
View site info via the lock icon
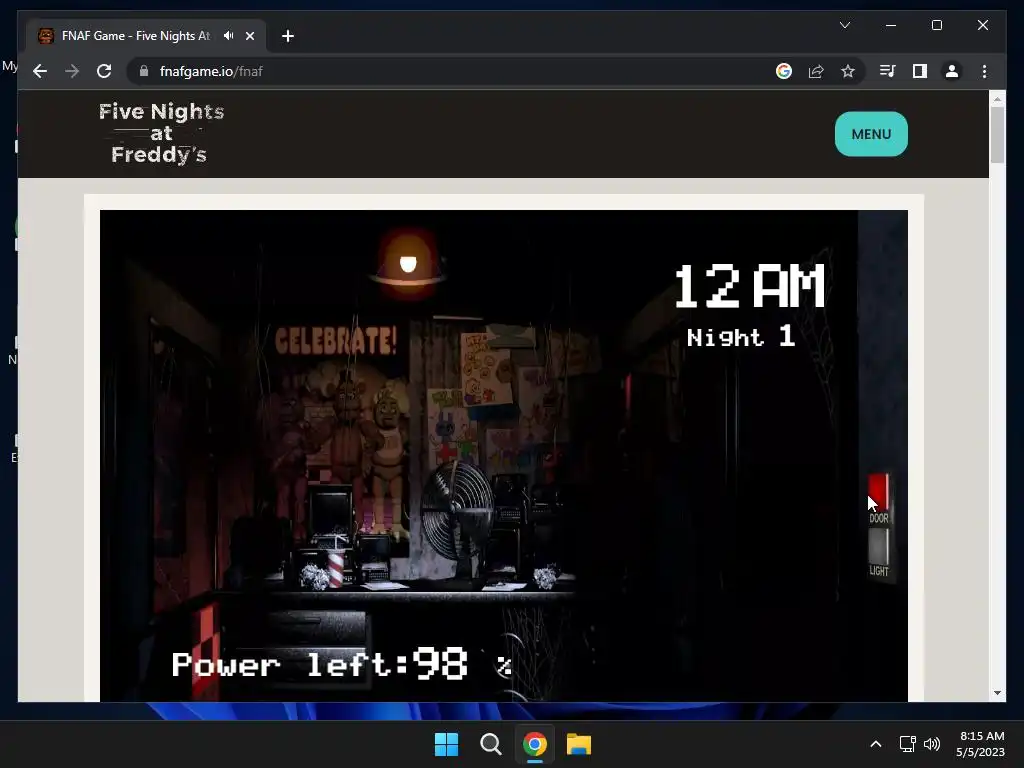(144, 71)
